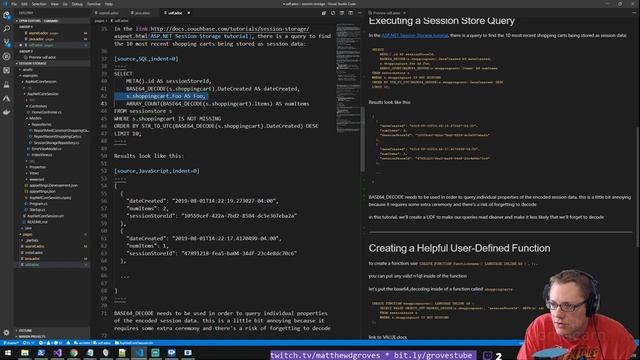Open File Explorer from the taskbar
Viewport: 640px width, 360px height.
coord(24,353)
